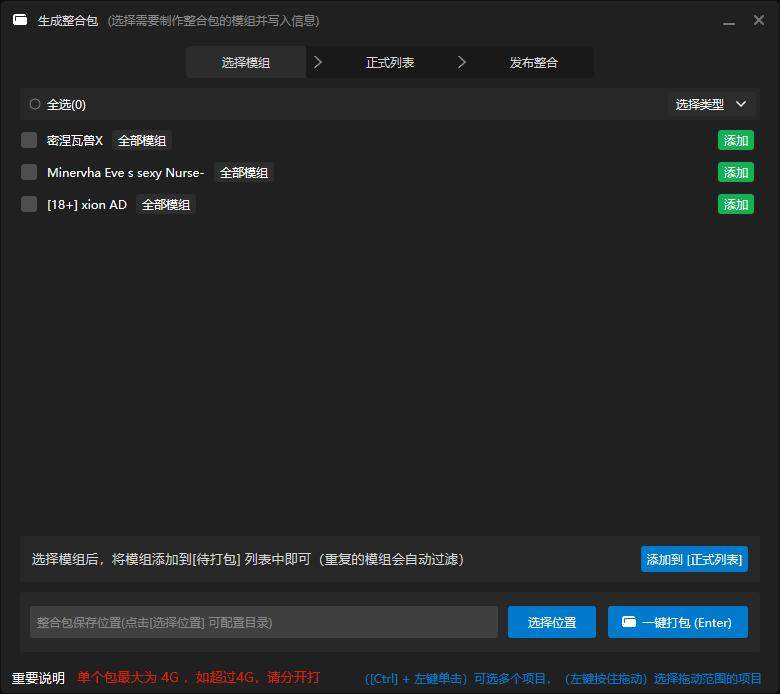Minimize the 生成整合包 window
The height and width of the screenshot is (694, 780).
tap(729, 20)
